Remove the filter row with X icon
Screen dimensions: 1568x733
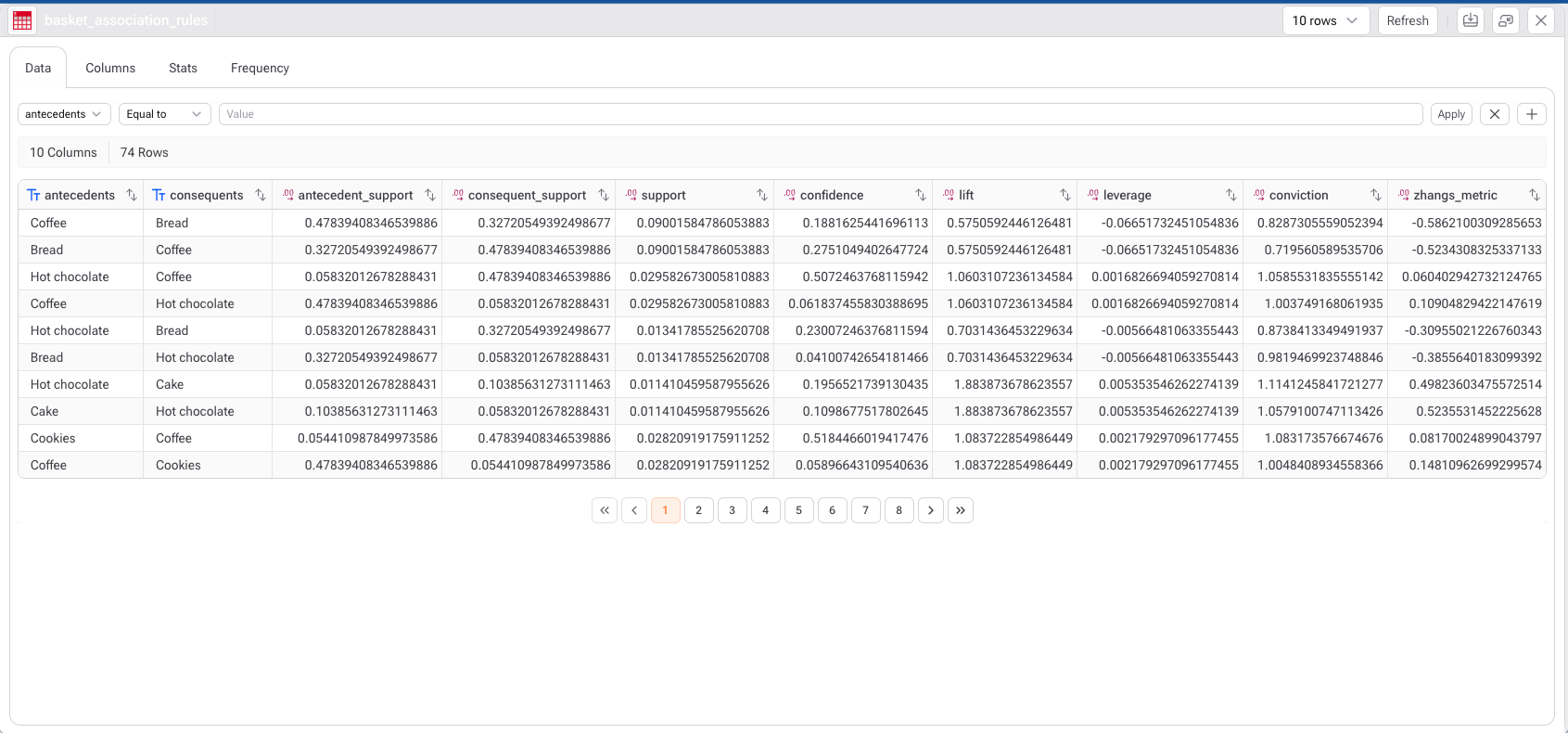[1495, 114]
